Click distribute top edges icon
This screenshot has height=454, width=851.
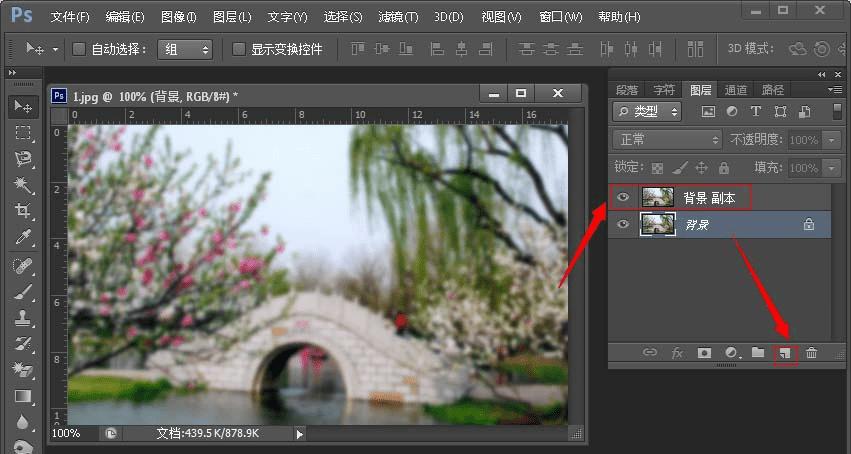coord(526,49)
